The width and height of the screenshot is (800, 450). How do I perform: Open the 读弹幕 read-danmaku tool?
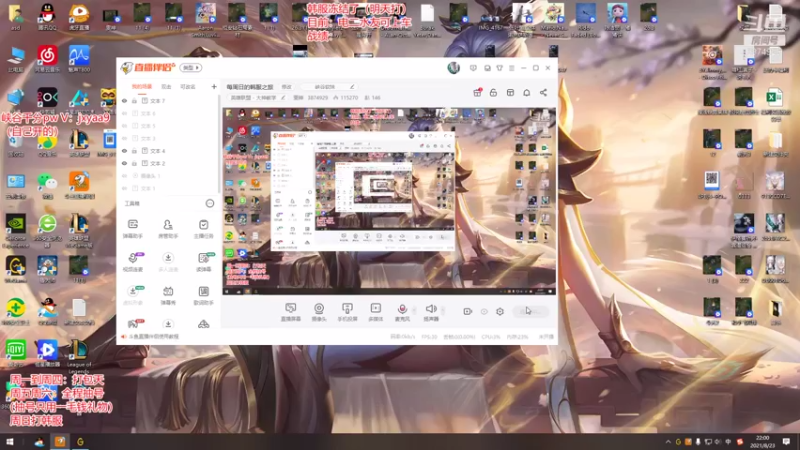[203, 262]
